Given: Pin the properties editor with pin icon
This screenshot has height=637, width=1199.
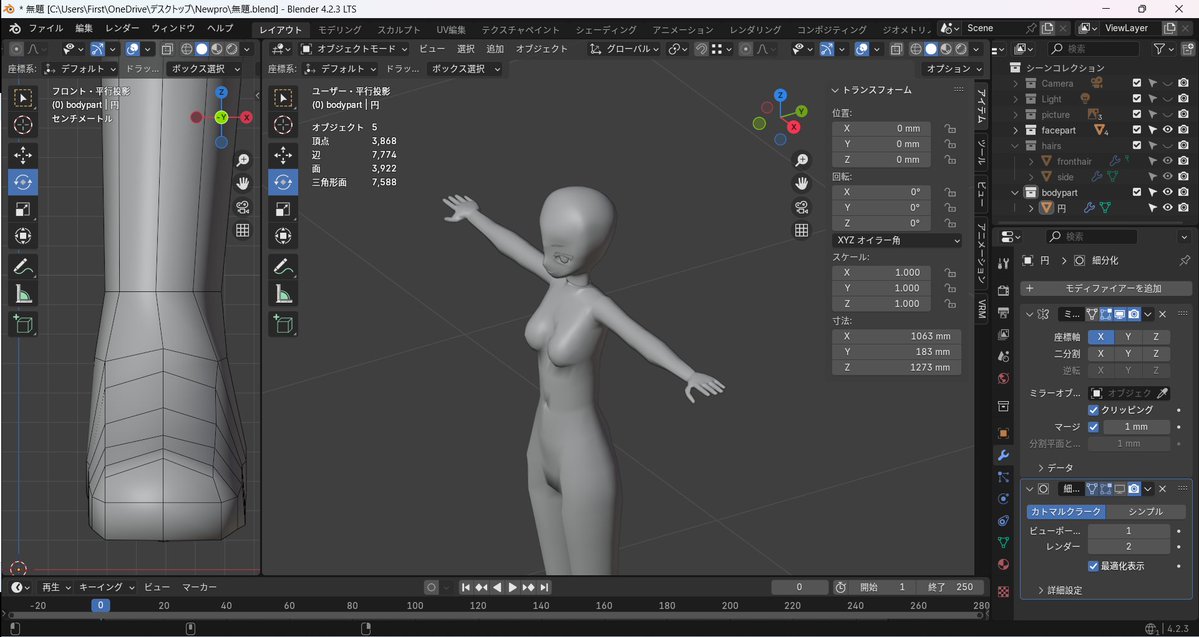Looking at the screenshot, I should click(1184, 261).
